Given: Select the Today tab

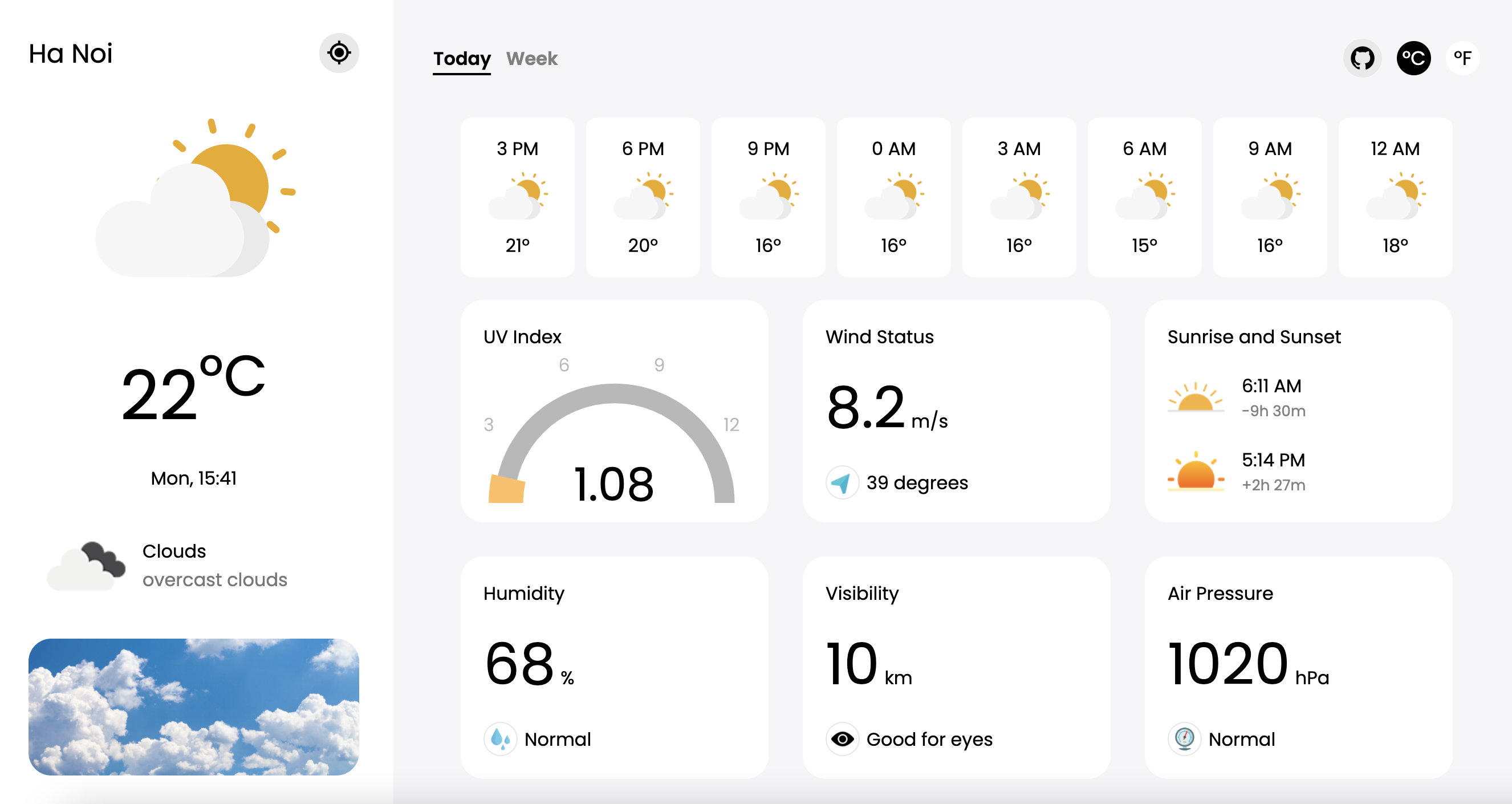Looking at the screenshot, I should (x=461, y=59).
